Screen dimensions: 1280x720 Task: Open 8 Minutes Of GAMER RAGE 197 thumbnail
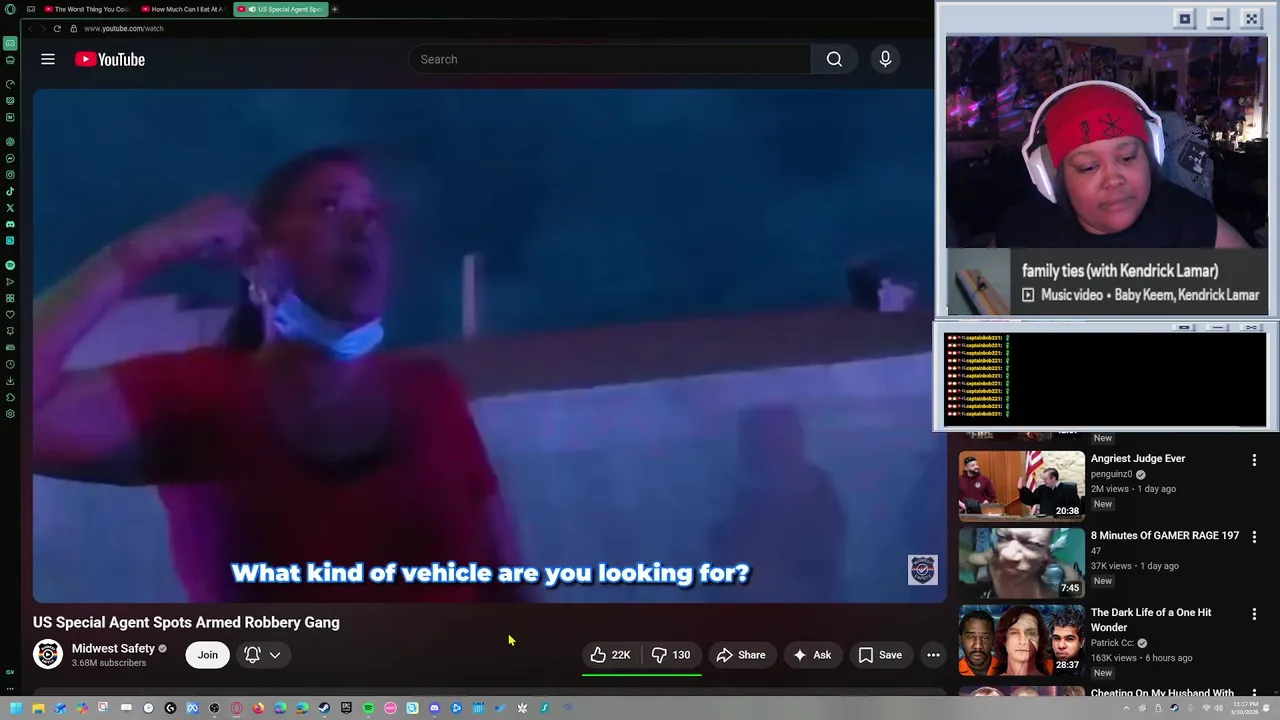(1021, 562)
